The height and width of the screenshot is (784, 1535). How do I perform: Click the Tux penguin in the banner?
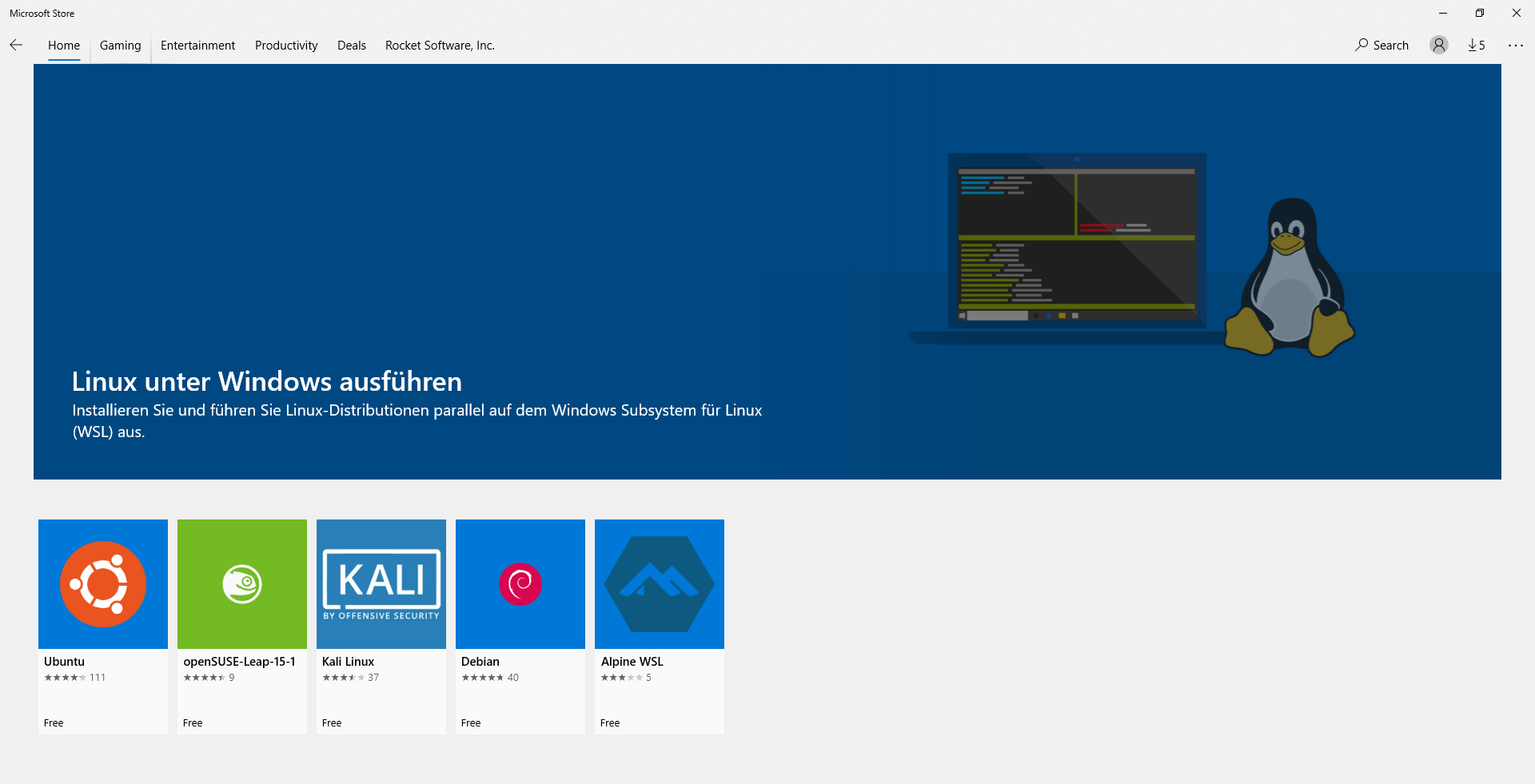(1290, 277)
